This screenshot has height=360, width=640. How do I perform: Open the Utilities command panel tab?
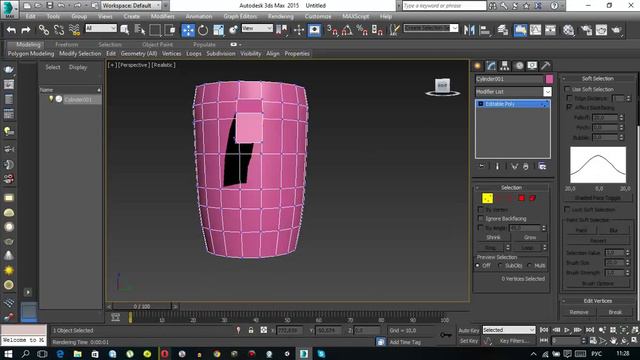[x=546, y=66]
